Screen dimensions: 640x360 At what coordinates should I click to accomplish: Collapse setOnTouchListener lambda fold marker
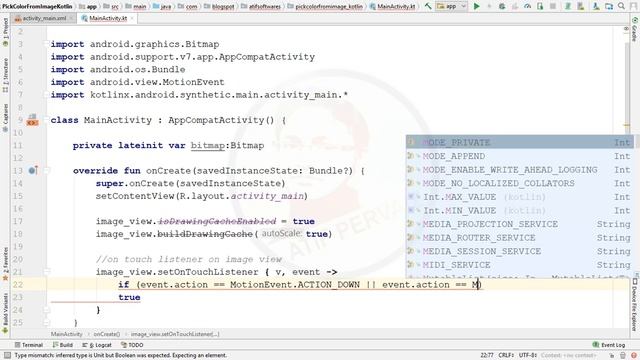pos(46,272)
